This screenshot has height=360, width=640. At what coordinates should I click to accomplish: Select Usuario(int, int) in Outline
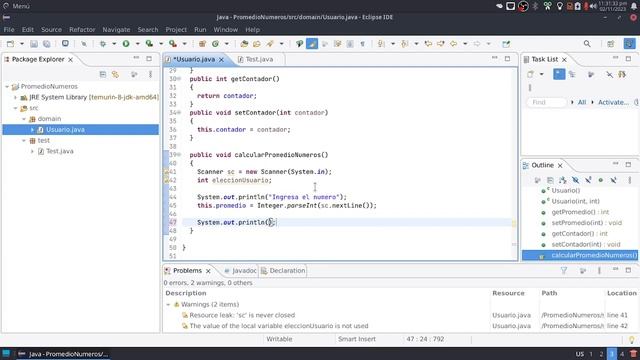pos(575,201)
